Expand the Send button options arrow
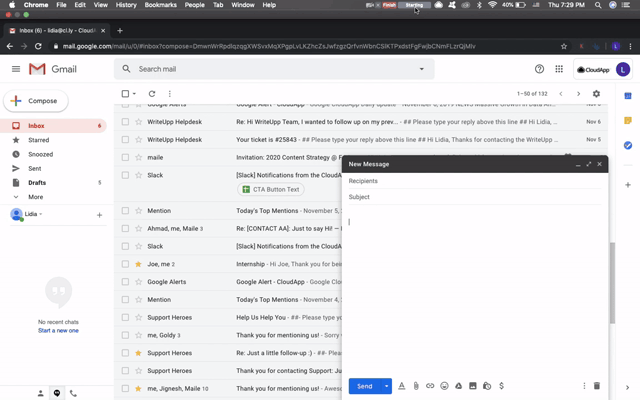Image resolution: width=640 pixels, height=400 pixels. point(387,386)
